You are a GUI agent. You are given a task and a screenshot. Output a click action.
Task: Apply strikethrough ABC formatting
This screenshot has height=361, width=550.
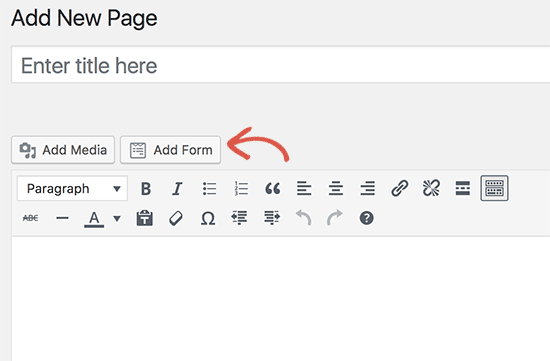[31, 218]
